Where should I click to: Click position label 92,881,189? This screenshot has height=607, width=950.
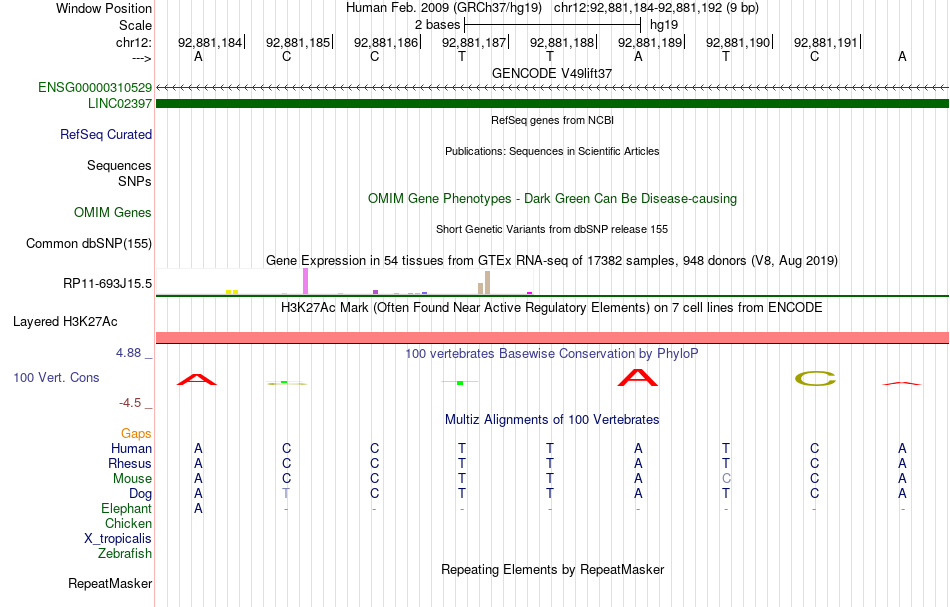tap(650, 42)
